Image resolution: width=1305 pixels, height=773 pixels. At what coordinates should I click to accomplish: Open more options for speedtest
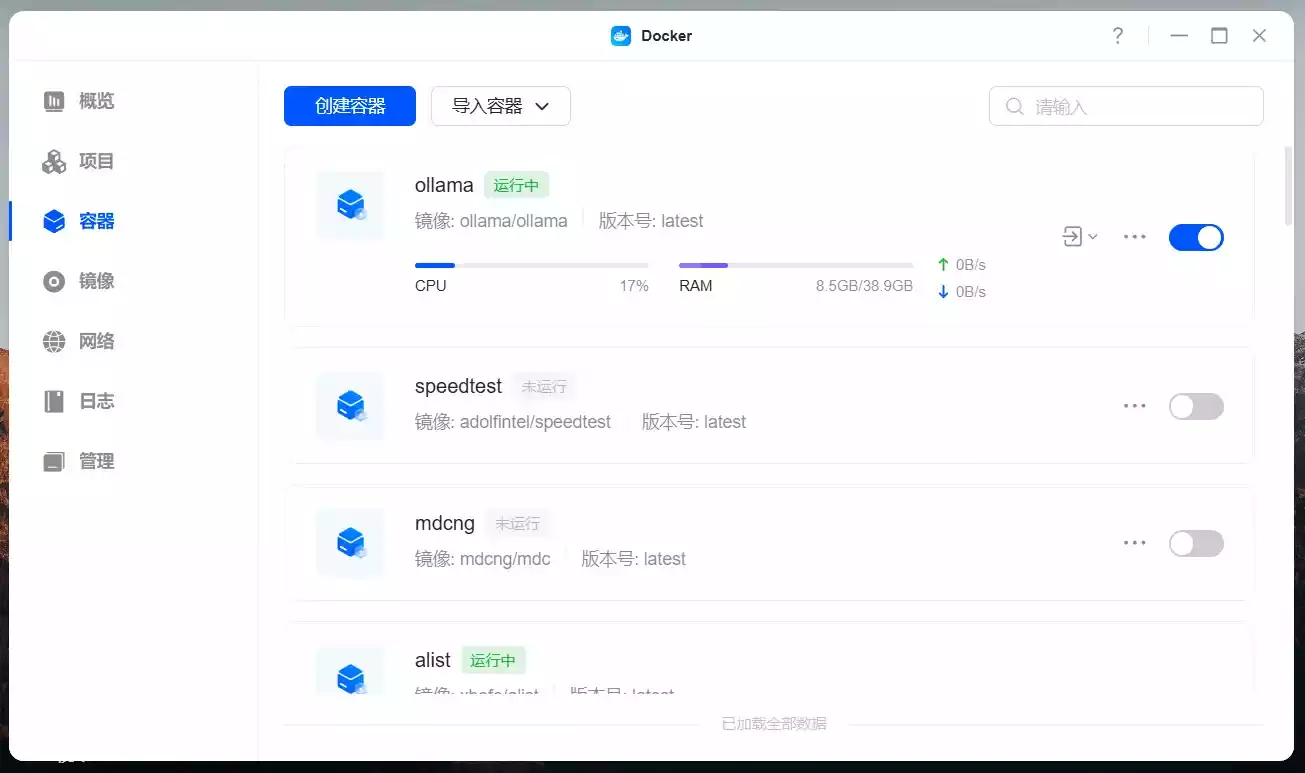coord(1134,406)
